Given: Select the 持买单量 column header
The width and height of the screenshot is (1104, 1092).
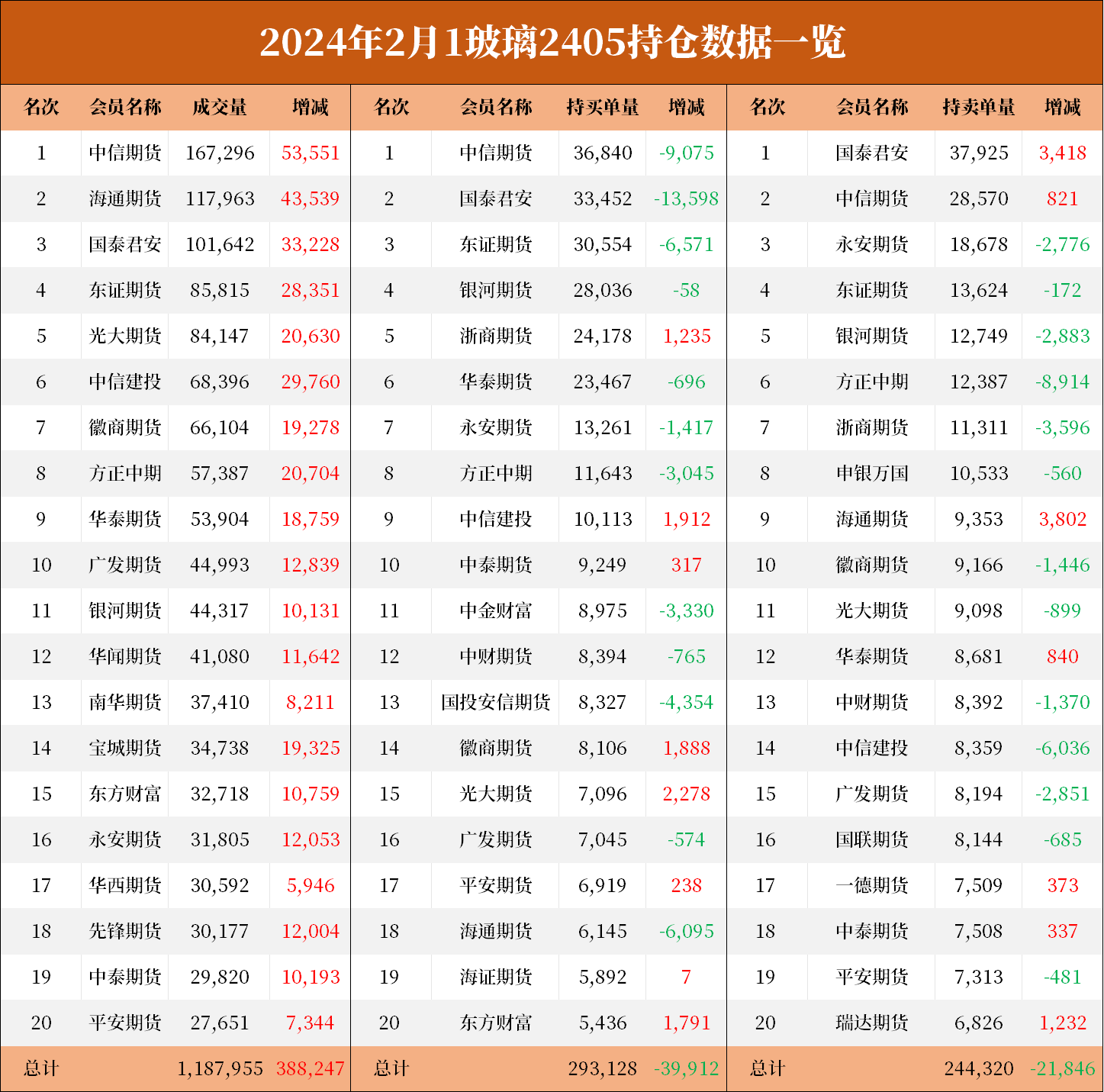Looking at the screenshot, I should tap(603, 107).
